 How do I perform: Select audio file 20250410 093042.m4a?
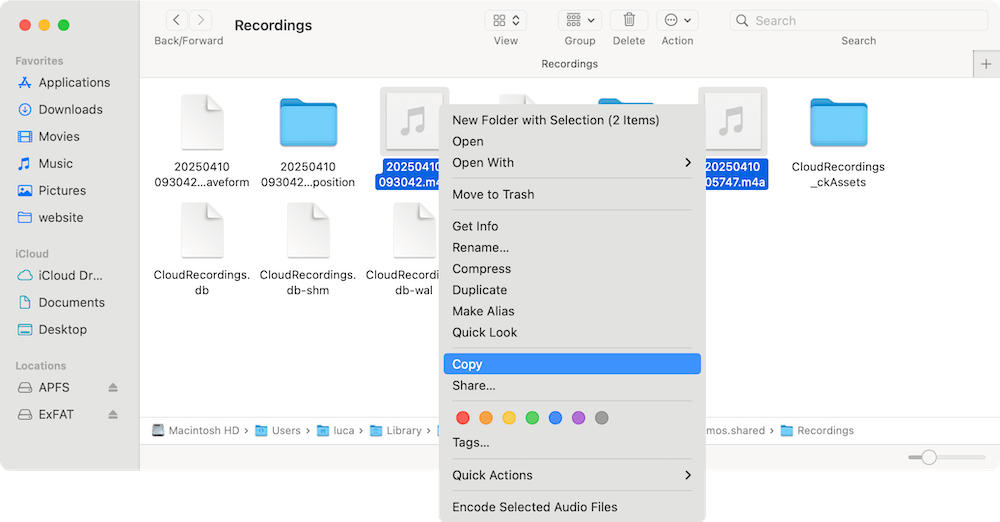tap(409, 139)
